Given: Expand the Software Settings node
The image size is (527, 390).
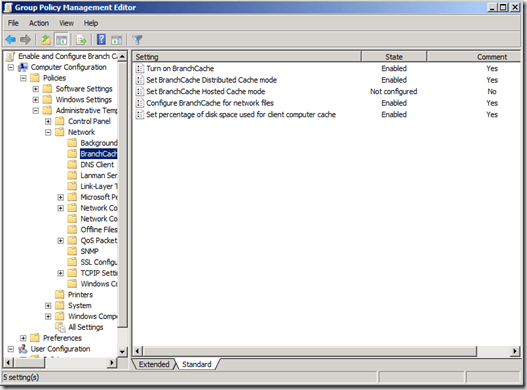Looking at the screenshot, I should [x=36, y=89].
